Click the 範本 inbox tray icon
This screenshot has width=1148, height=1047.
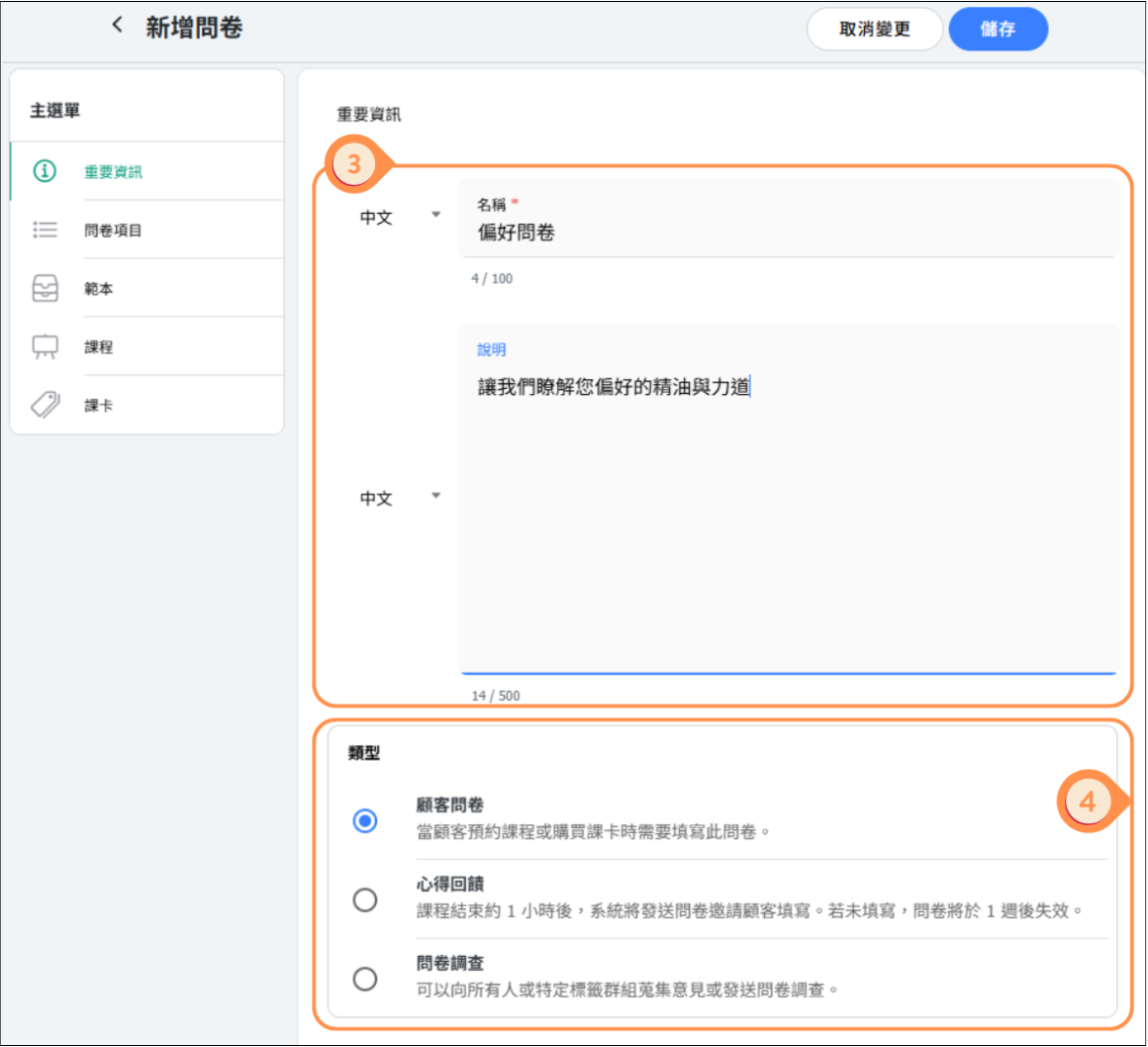click(46, 288)
